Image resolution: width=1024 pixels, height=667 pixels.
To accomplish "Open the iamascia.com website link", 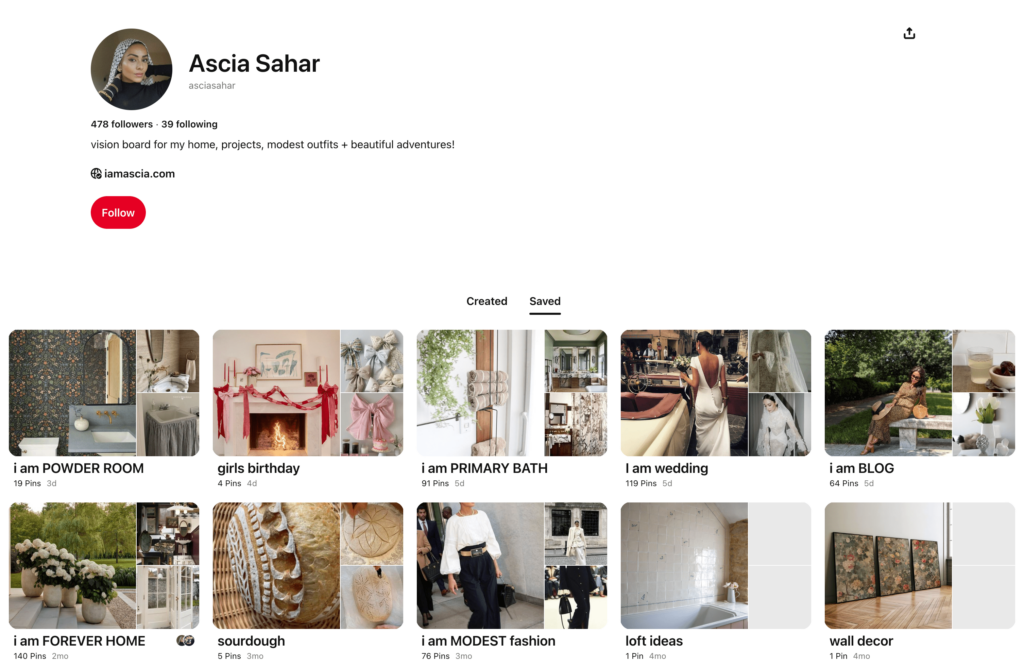I will [139, 174].
